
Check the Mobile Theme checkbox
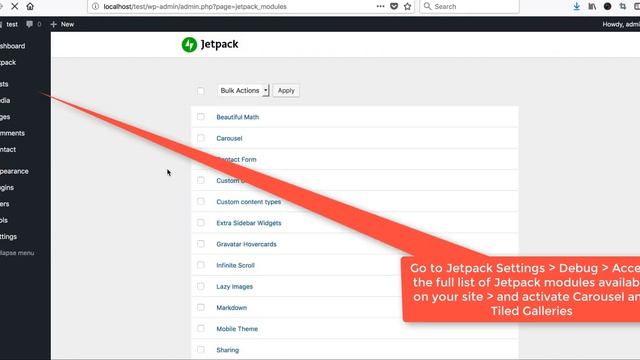point(200,328)
